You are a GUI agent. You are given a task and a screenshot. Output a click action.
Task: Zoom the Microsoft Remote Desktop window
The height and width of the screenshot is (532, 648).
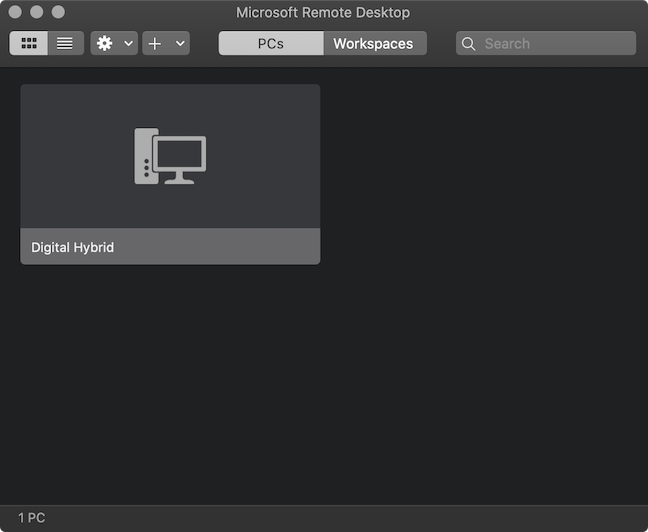click(x=58, y=12)
